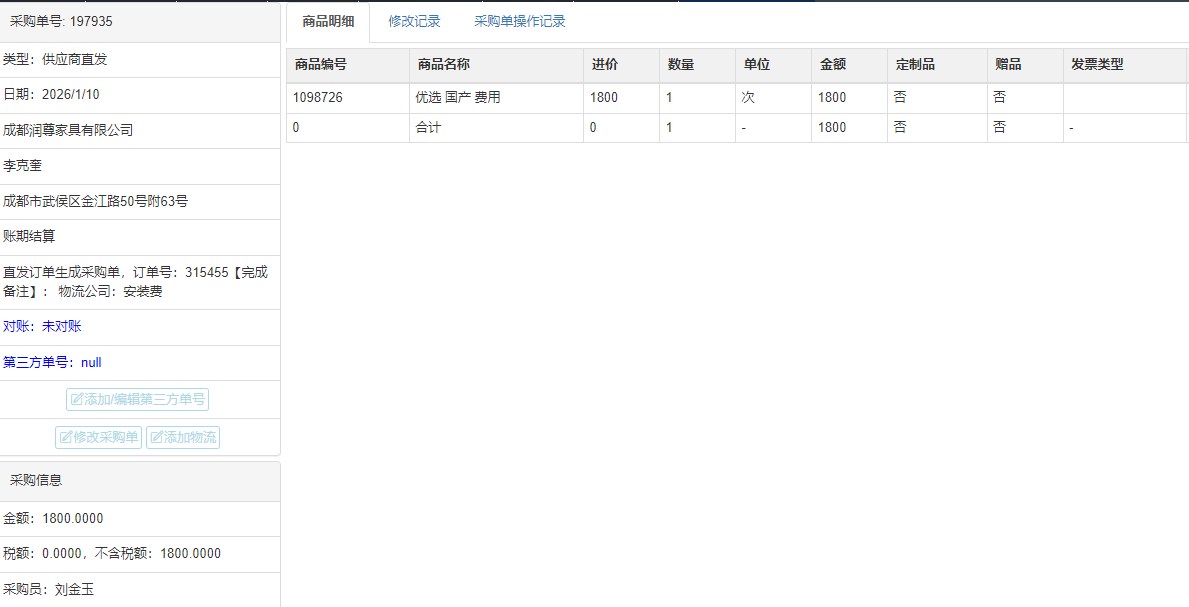Click the 对账：未对账 status link
This screenshot has height=607, width=1189.
[x=42, y=326]
